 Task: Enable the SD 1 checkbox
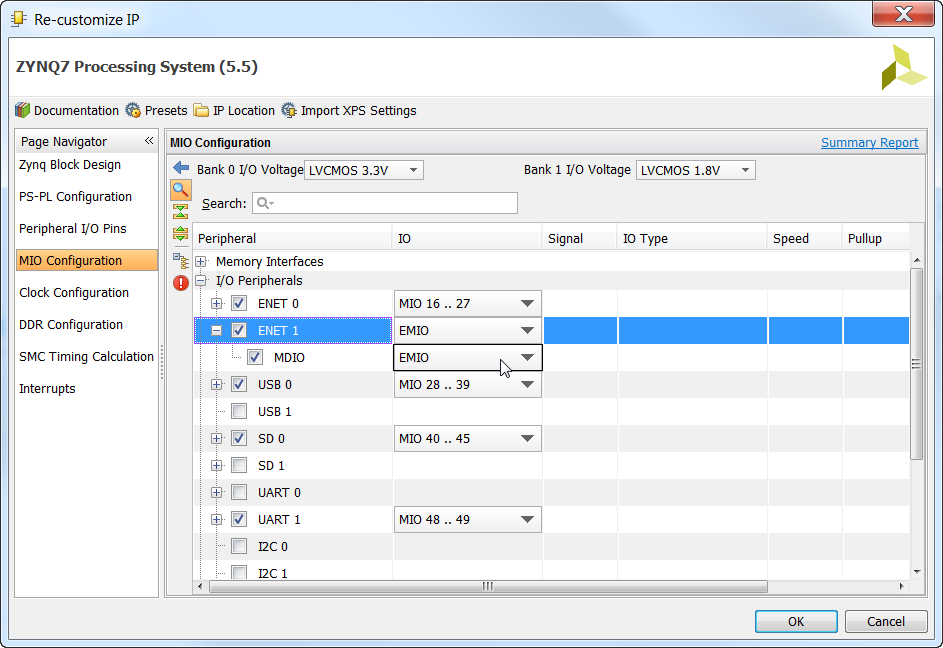(239, 466)
